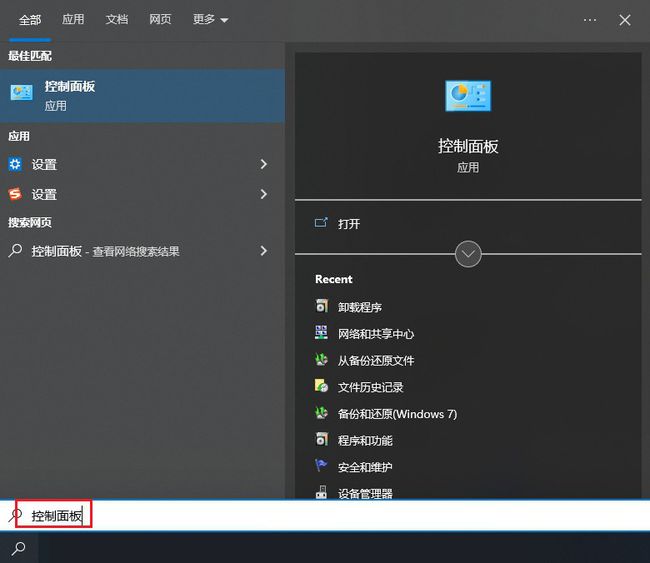
Task: Open recent item 网络和共享中心
Action: coord(376,334)
